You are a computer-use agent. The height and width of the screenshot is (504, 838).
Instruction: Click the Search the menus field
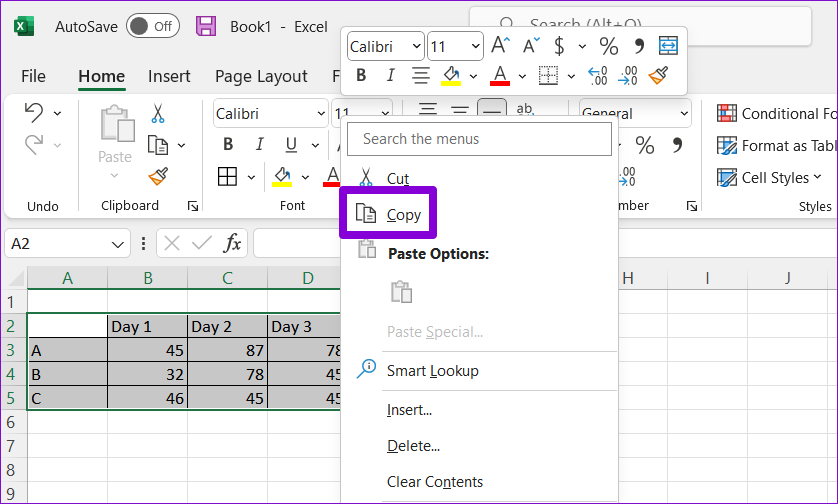478,139
